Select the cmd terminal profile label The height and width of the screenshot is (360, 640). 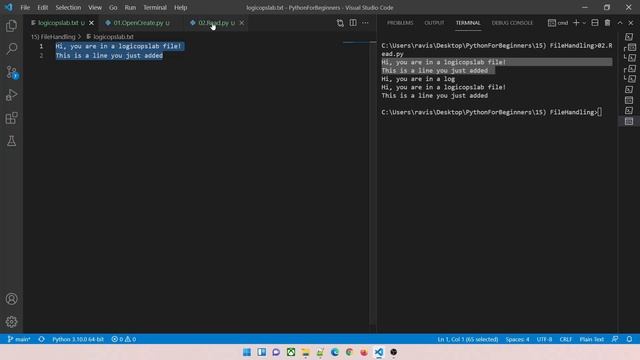coord(558,23)
